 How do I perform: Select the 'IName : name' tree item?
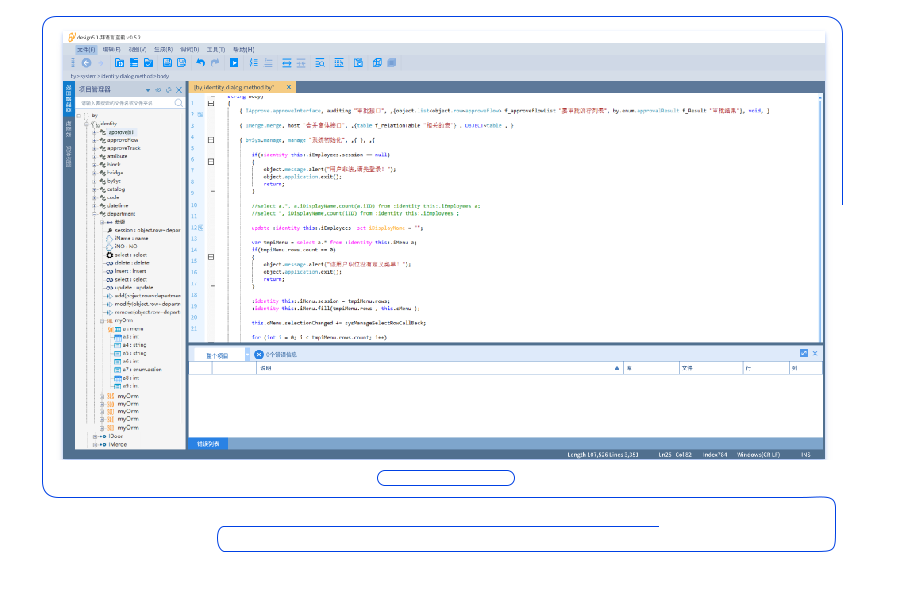(131, 238)
